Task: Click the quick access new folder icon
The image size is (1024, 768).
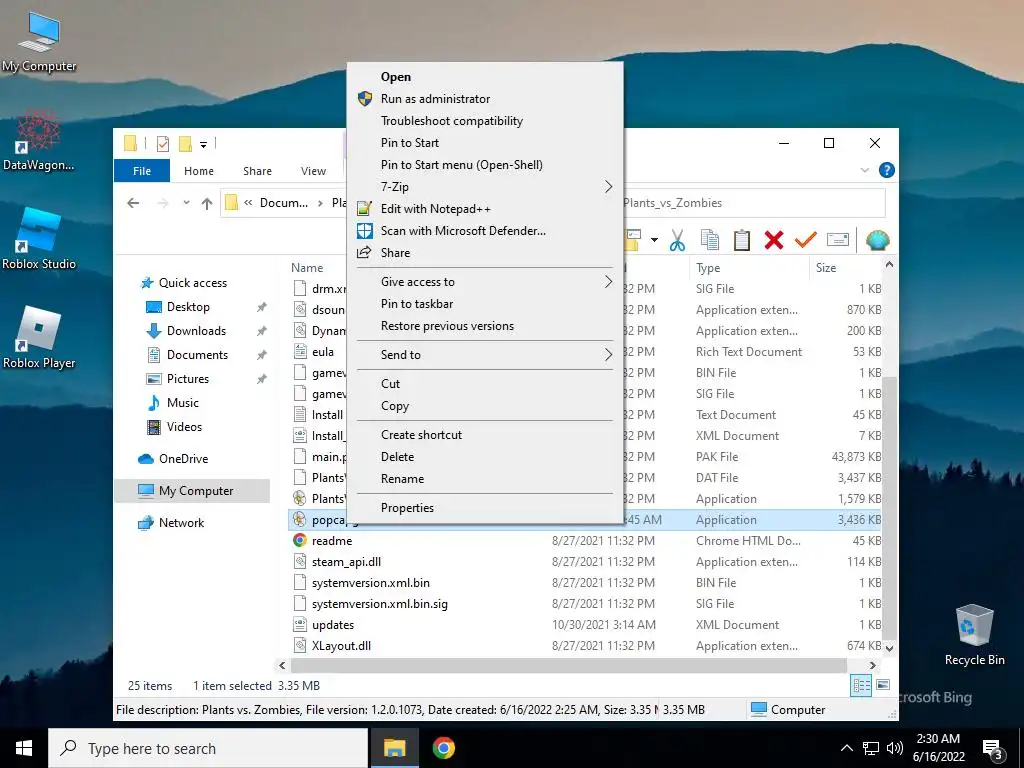Action: 185,143
